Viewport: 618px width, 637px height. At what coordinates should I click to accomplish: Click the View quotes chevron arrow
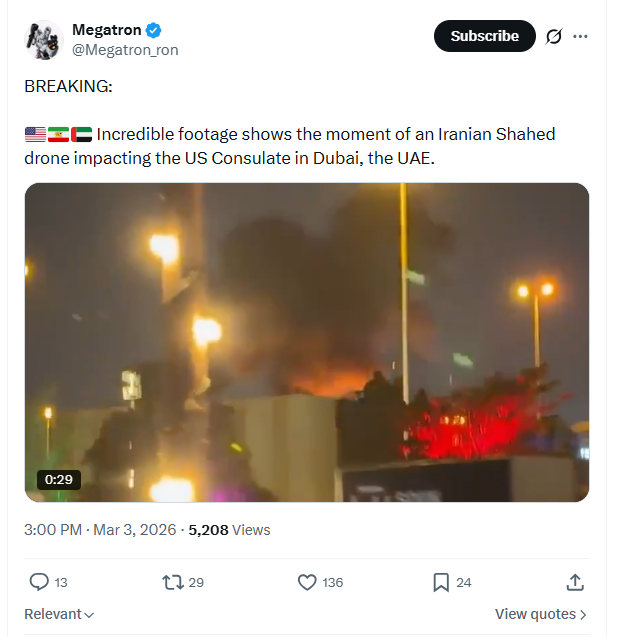[x=583, y=615]
